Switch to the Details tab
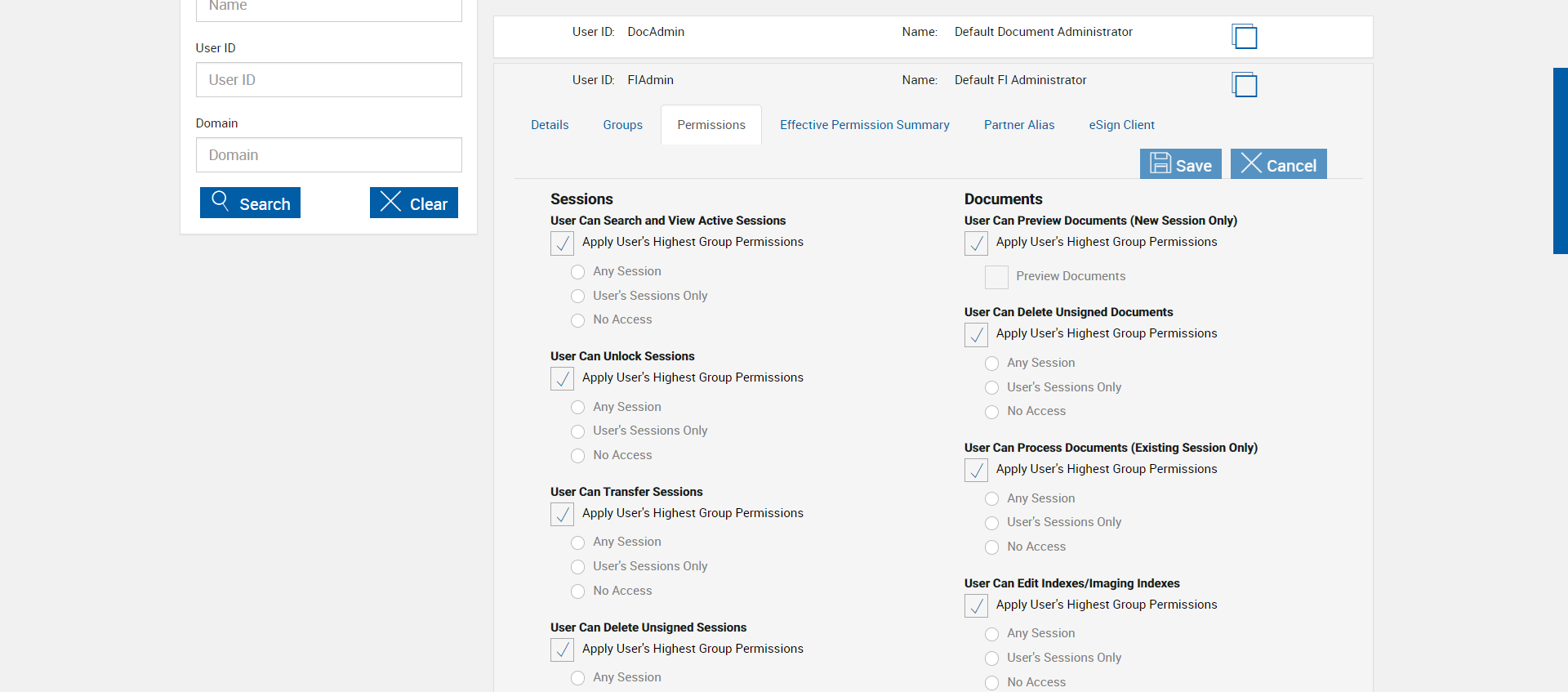Viewport: 1568px width, 692px height. [550, 125]
